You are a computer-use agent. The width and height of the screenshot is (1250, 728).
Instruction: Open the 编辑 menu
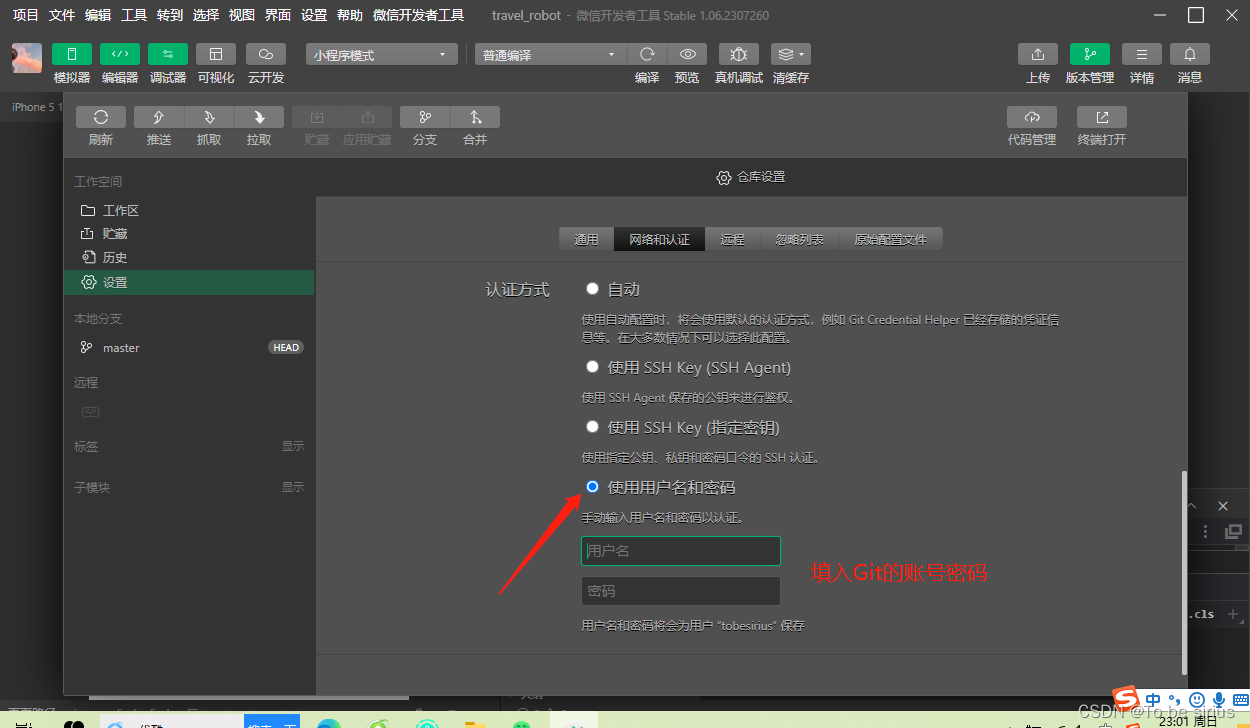click(98, 15)
